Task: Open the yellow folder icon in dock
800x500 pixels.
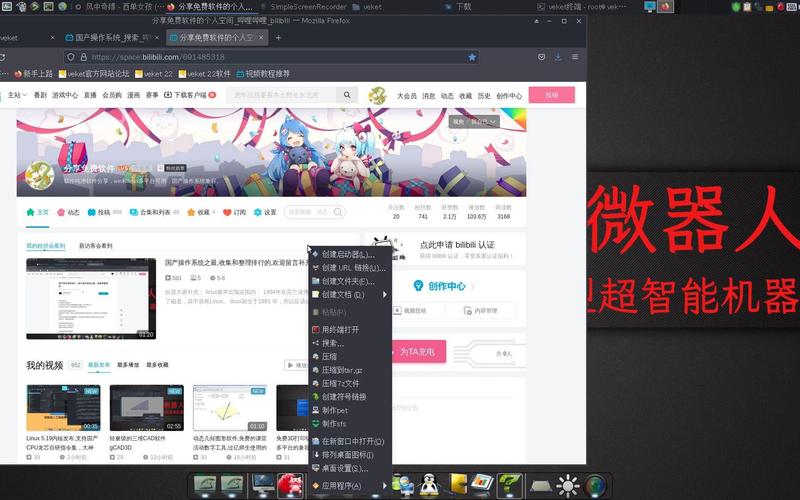Action: (458, 485)
